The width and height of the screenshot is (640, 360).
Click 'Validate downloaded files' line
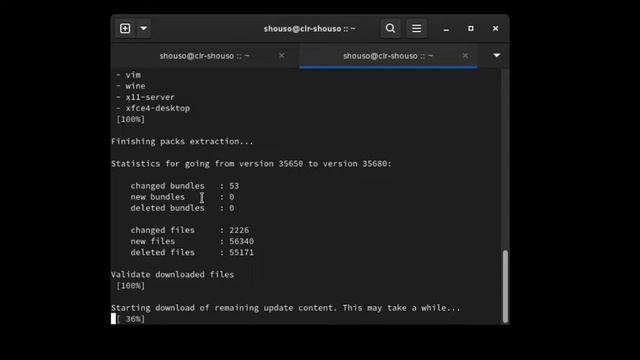pyautogui.click(x=173, y=275)
